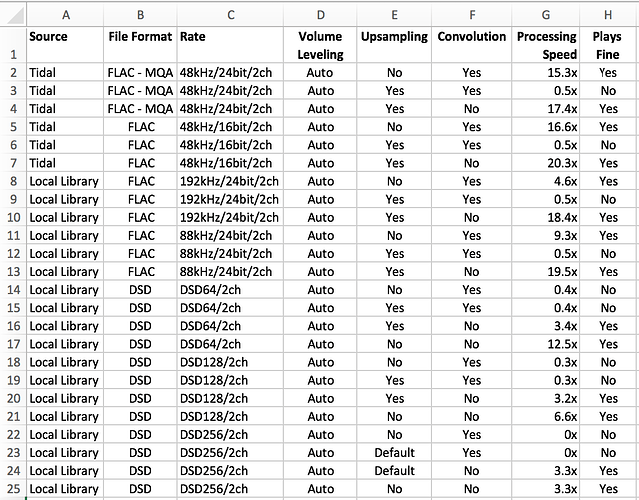Click 'Tidal' source cell in row 7
The height and width of the screenshot is (500, 639).
tap(65, 163)
